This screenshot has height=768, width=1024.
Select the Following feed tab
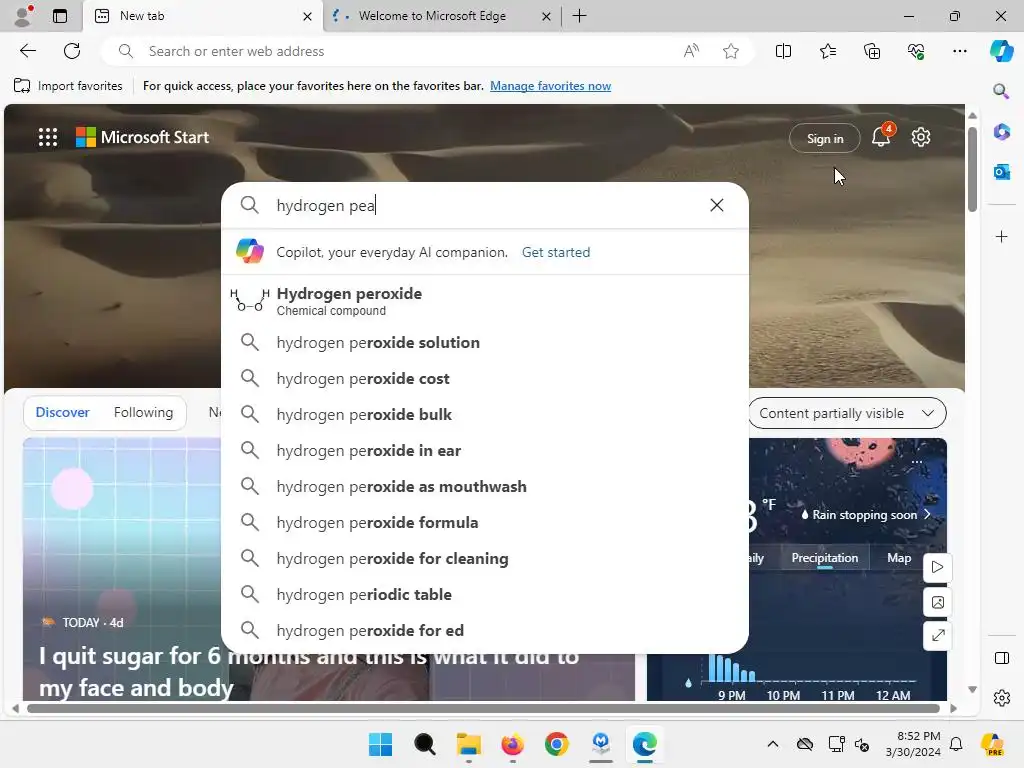point(143,413)
